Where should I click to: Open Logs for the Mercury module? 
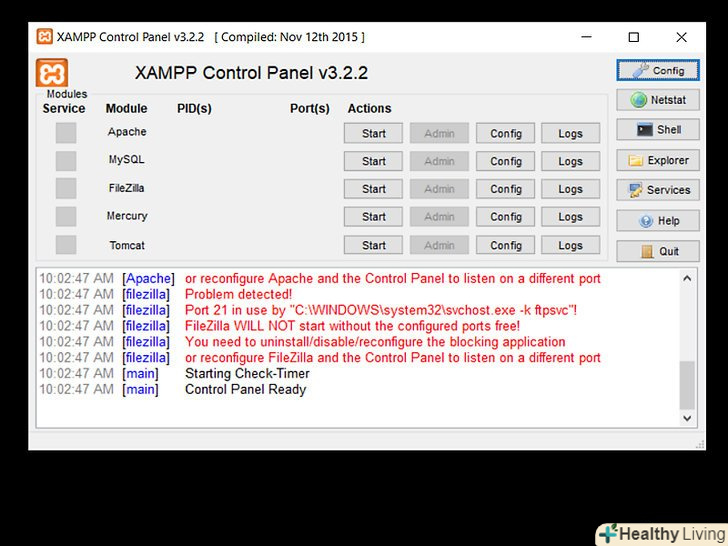pos(571,217)
